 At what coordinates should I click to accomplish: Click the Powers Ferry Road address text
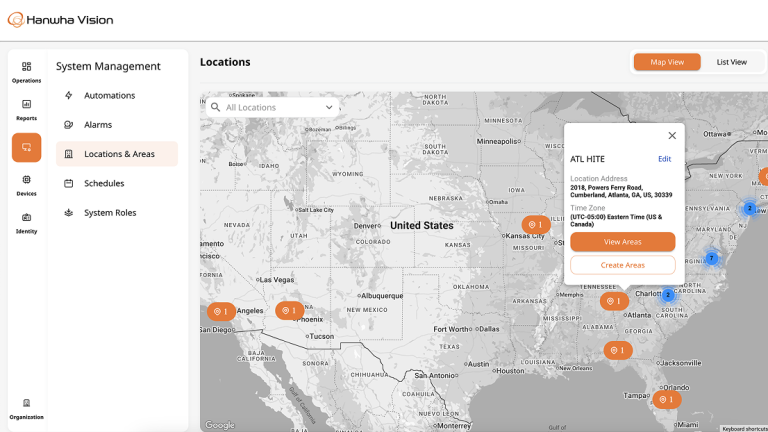(x=621, y=191)
